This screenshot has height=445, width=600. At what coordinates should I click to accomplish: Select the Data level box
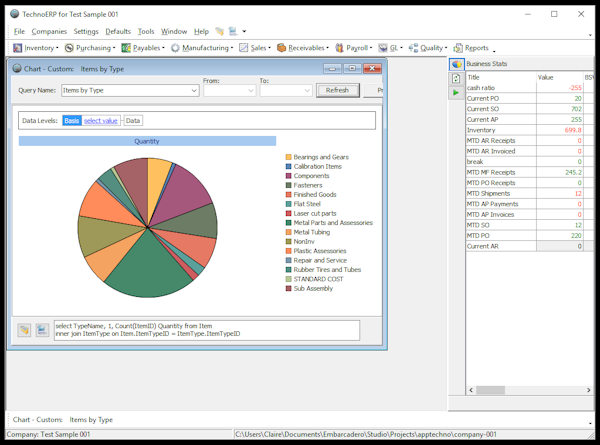click(133, 121)
